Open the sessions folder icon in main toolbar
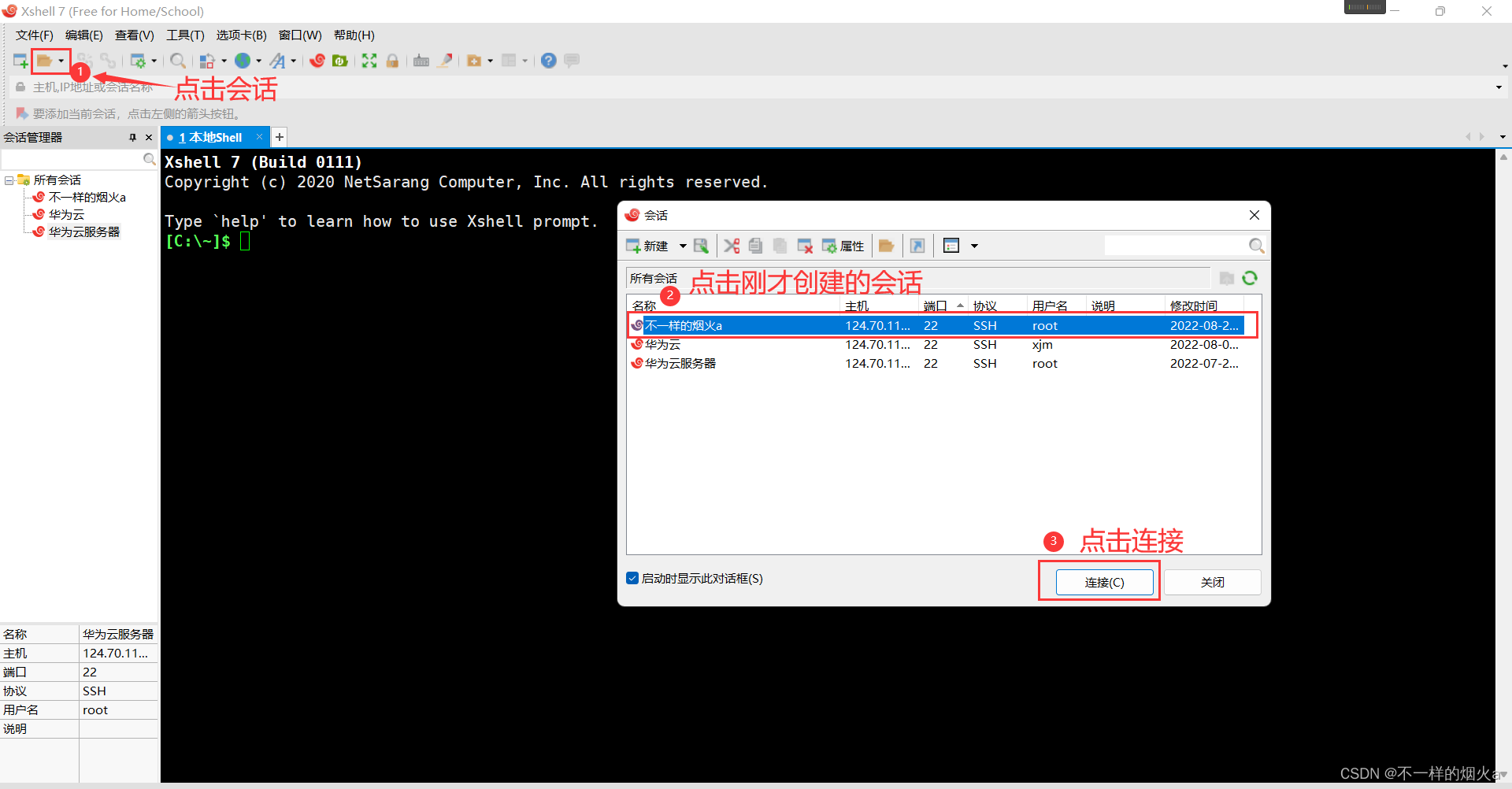1512x789 pixels. tap(44, 61)
